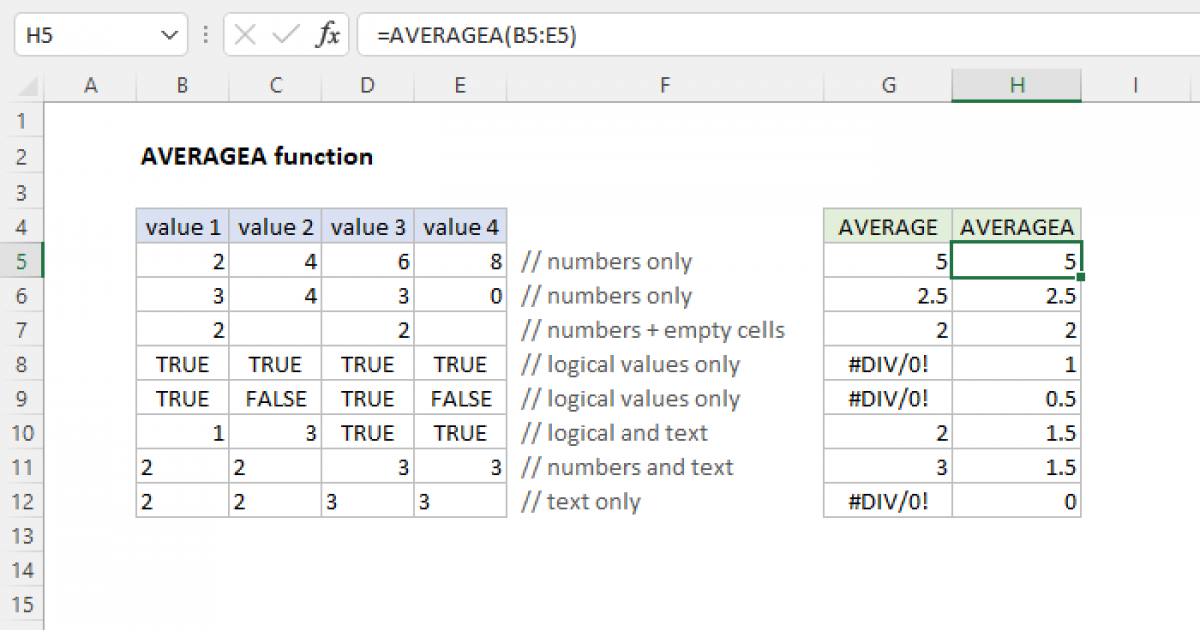Click inside the formula bar showing =AVERAGEA(B5:E5)
The image size is (1200, 630).
point(500,33)
